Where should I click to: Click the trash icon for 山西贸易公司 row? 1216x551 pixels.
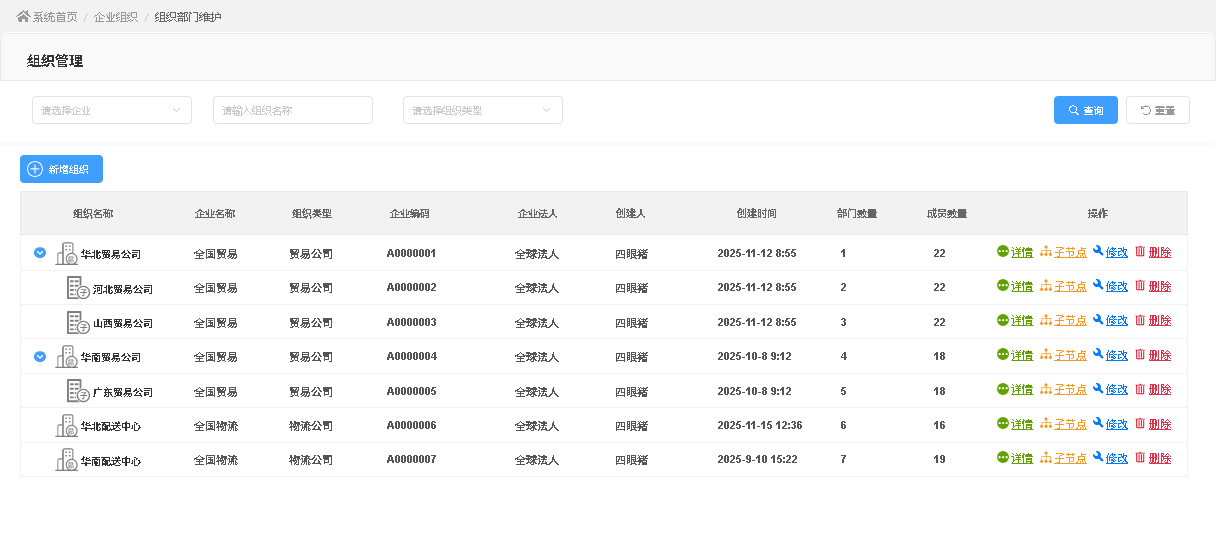(1140, 320)
